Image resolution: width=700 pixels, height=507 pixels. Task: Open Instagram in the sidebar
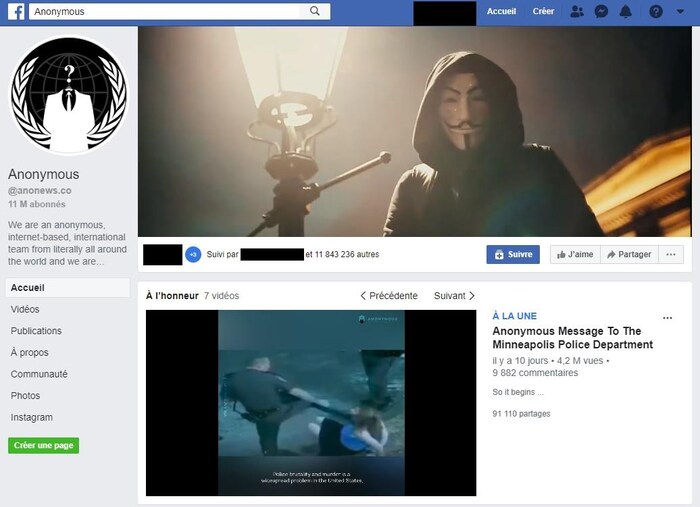point(32,417)
